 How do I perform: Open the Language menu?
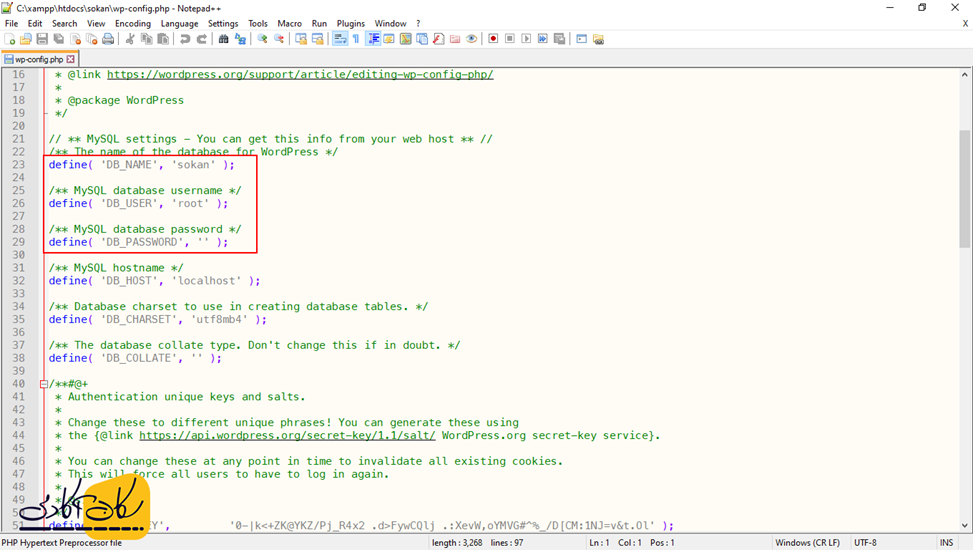tap(179, 24)
